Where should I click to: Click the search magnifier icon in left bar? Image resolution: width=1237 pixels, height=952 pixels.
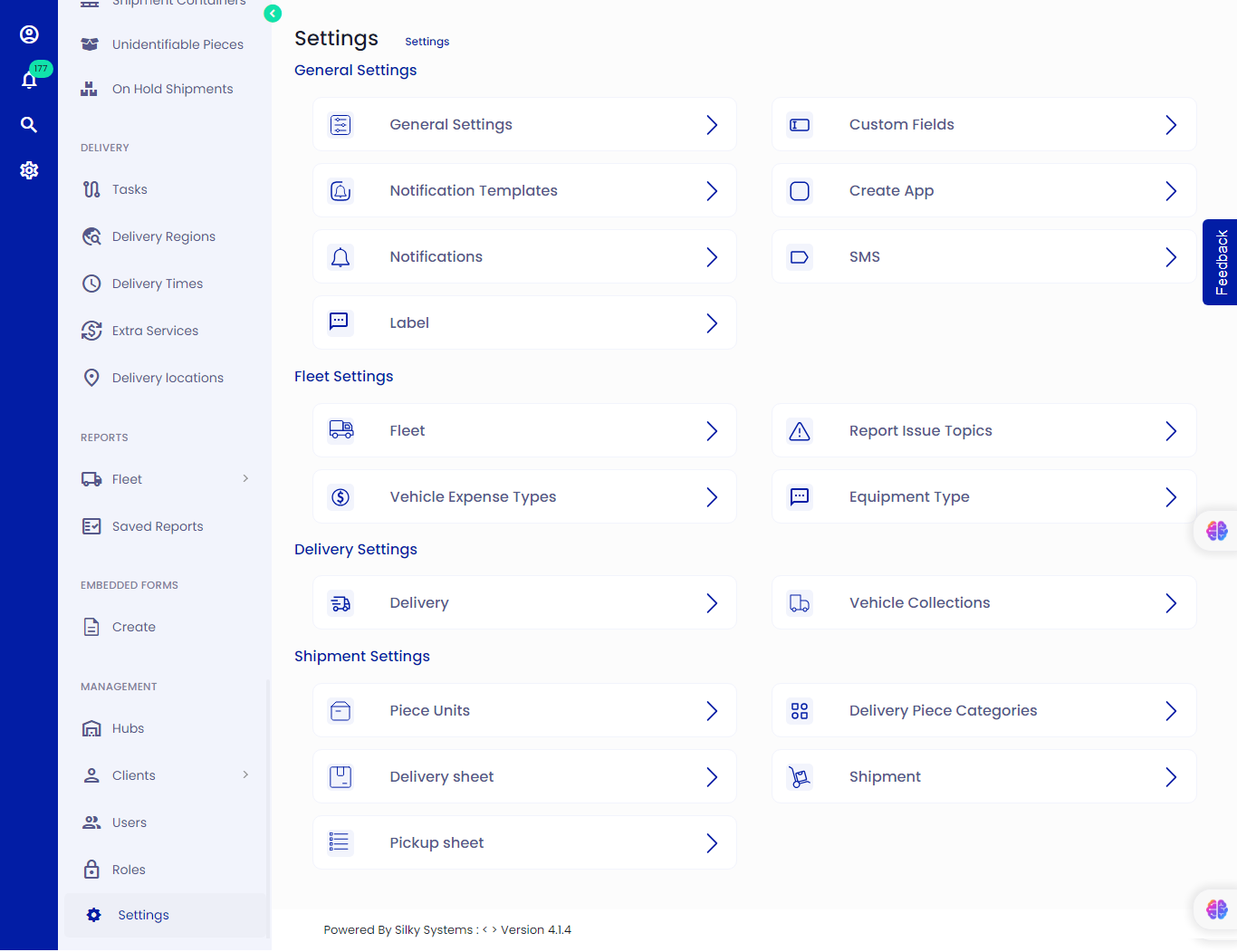pos(29,125)
